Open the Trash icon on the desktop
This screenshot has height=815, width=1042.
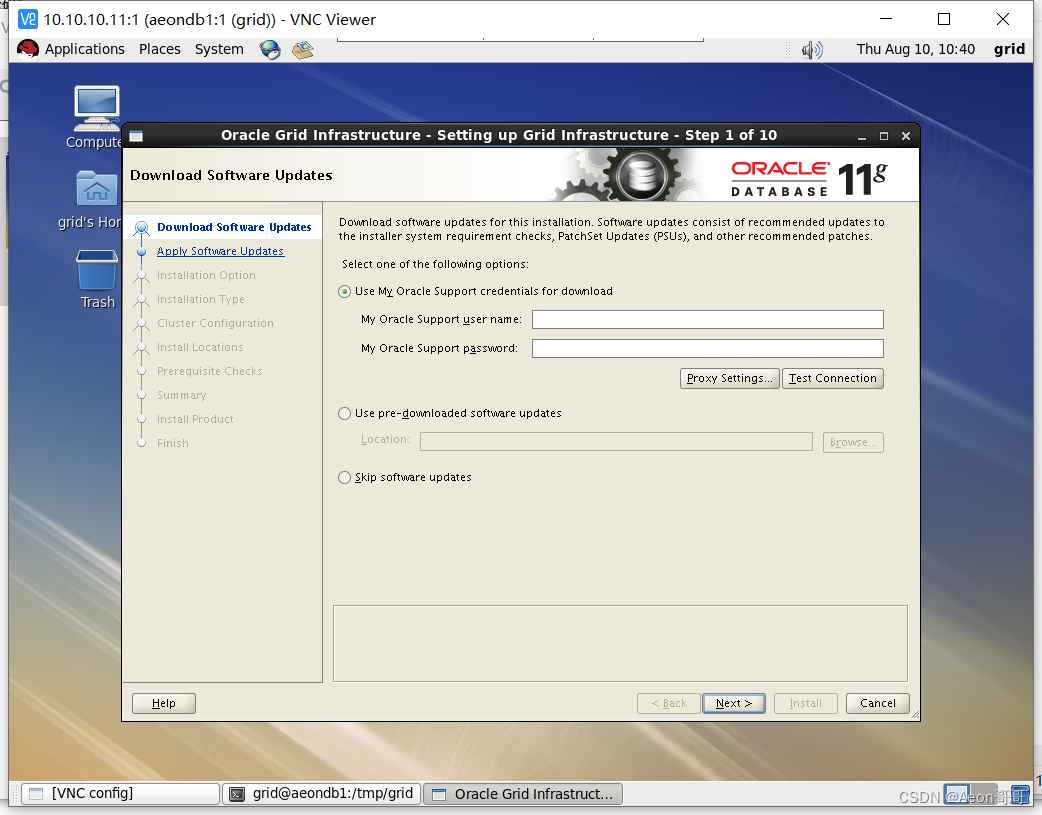[x=95, y=270]
